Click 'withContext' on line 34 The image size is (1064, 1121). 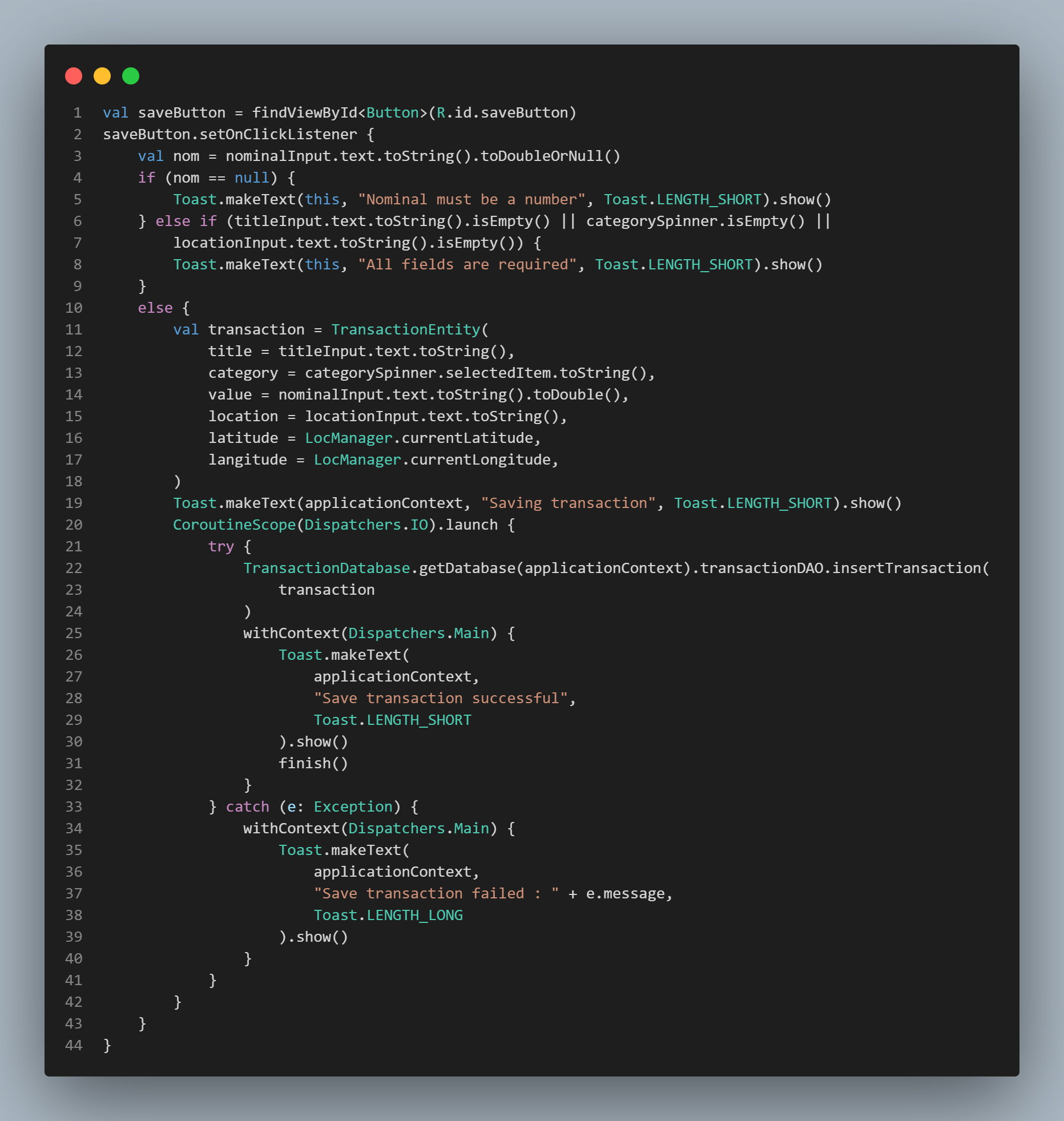pos(292,829)
